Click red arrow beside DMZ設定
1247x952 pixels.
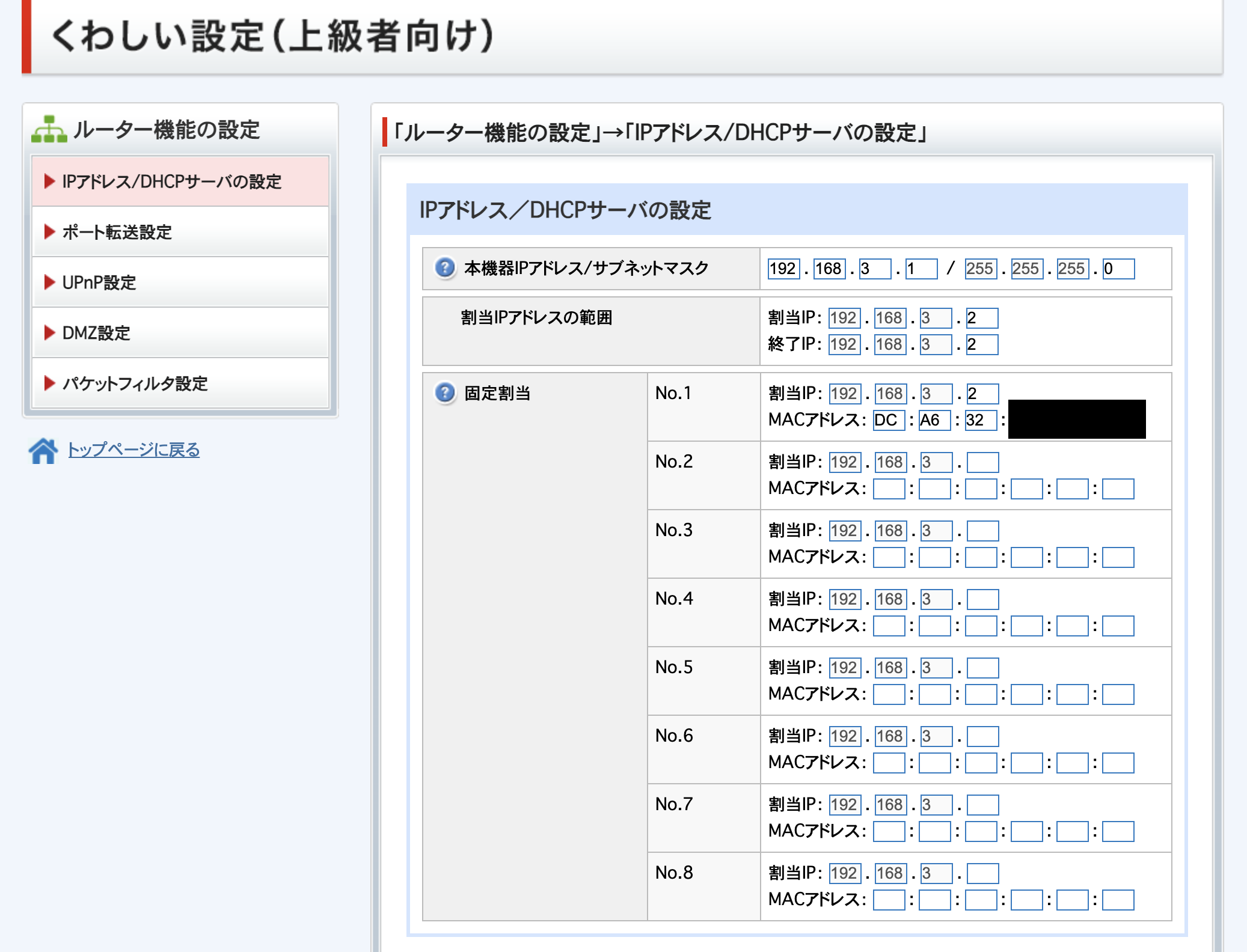coord(50,333)
